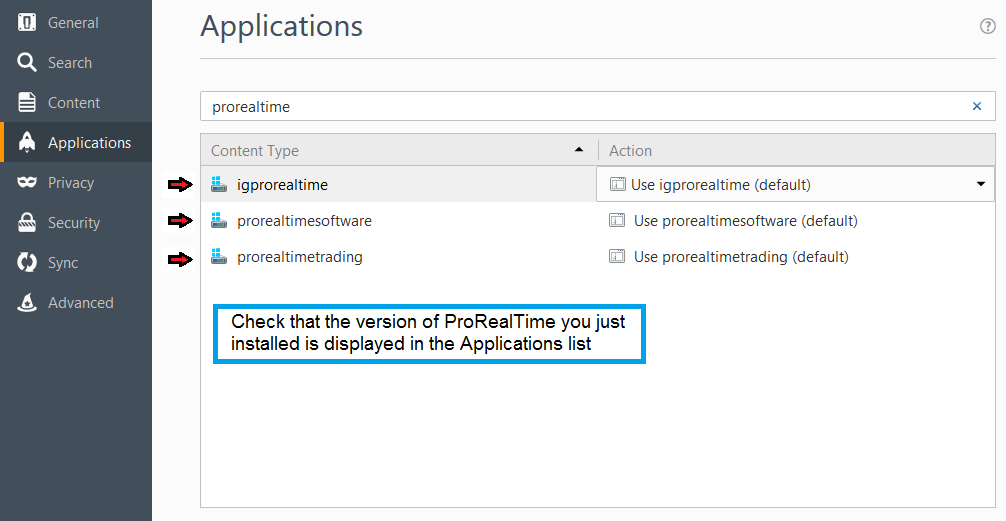The image size is (1006, 521).
Task: Click the igprorealtime application icon
Action: tap(219, 184)
